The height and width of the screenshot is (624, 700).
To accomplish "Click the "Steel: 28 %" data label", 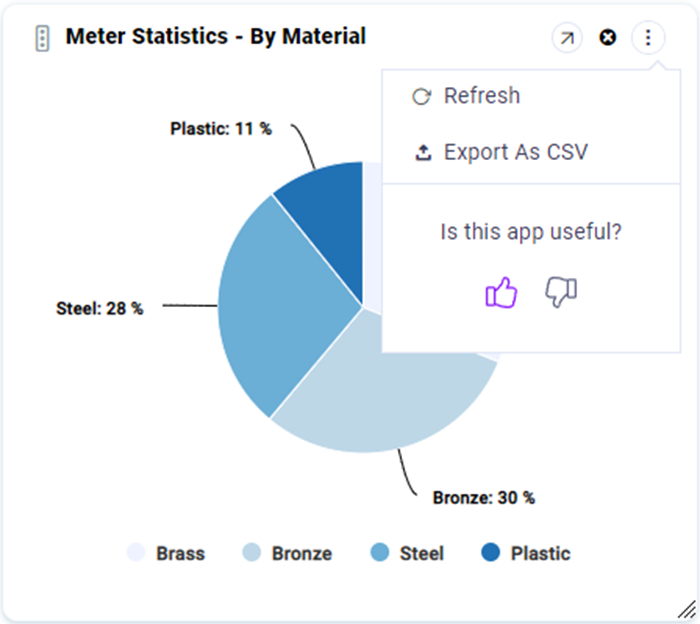I will 99,309.
